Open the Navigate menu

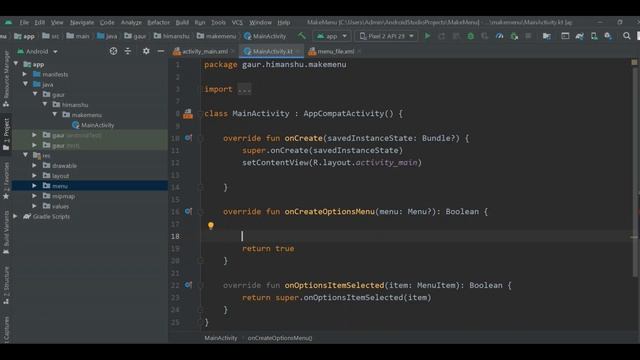[x=82, y=22]
